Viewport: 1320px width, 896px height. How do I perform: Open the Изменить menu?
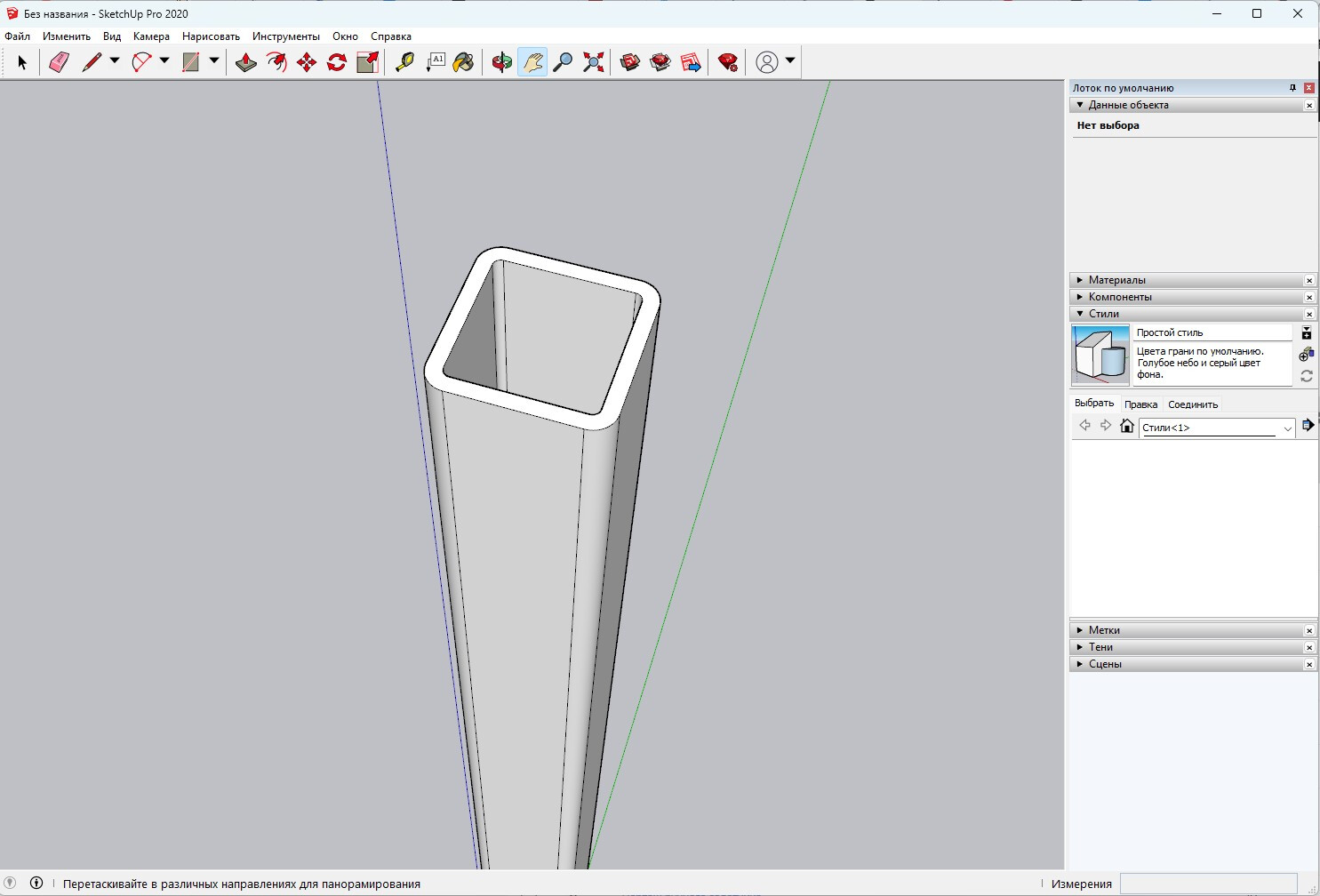pyautogui.click(x=67, y=36)
